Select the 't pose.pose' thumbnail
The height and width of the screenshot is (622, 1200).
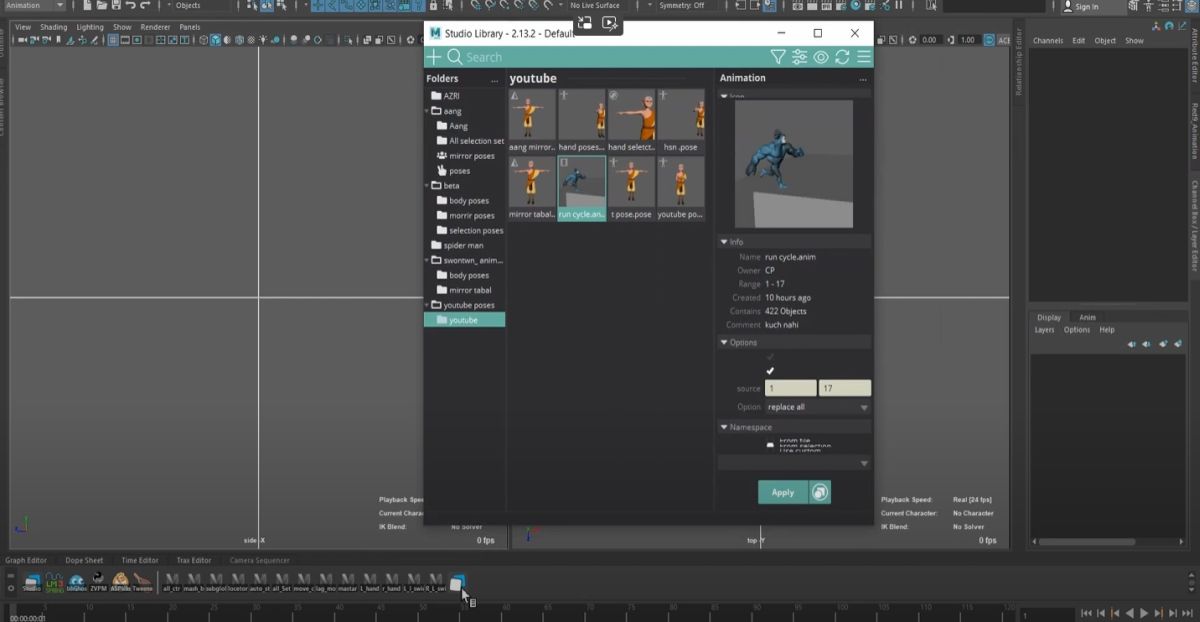tap(631, 187)
